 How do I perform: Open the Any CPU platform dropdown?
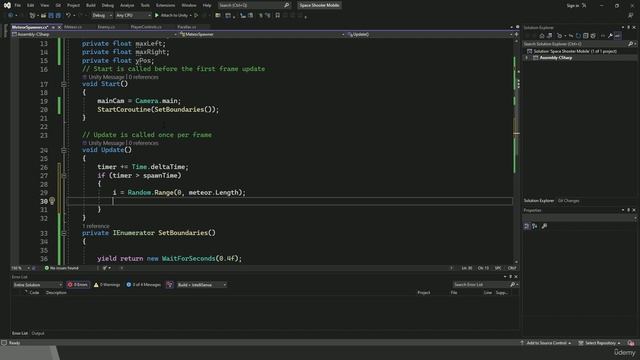point(133,16)
